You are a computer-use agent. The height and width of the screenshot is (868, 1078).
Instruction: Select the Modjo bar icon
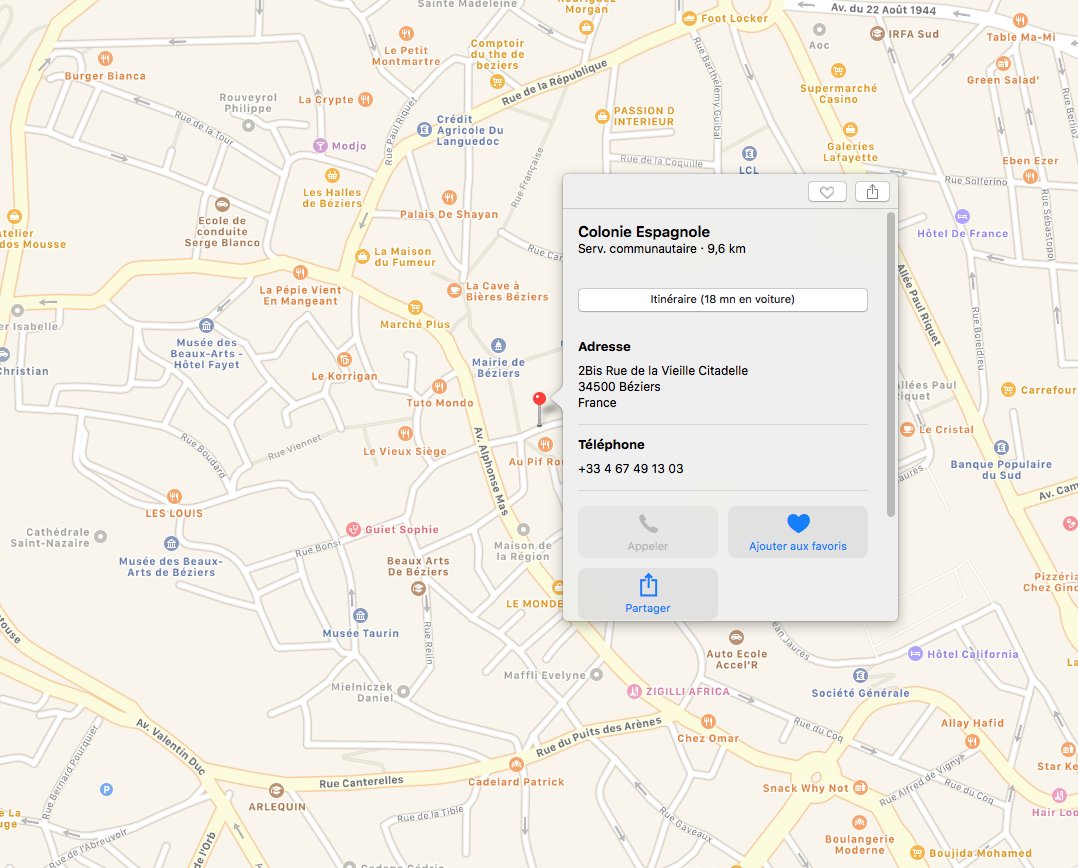pyautogui.click(x=320, y=145)
